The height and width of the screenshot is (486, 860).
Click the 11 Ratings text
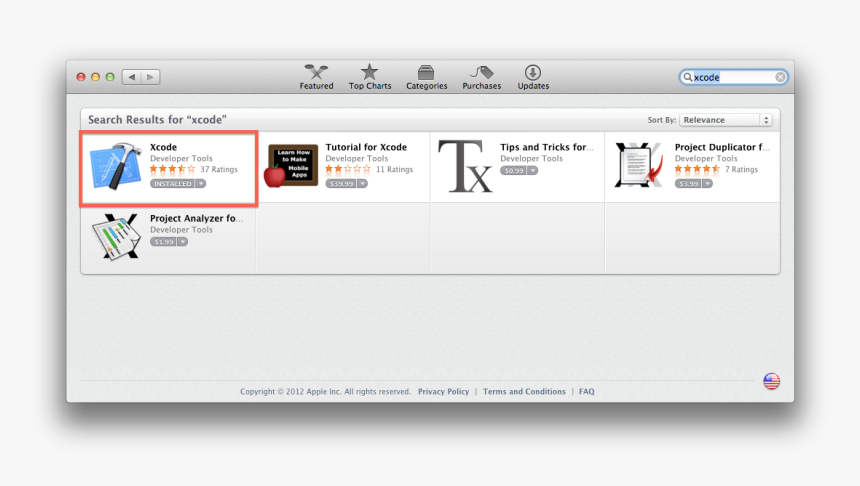pyautogui.click(x=394, y=169)
